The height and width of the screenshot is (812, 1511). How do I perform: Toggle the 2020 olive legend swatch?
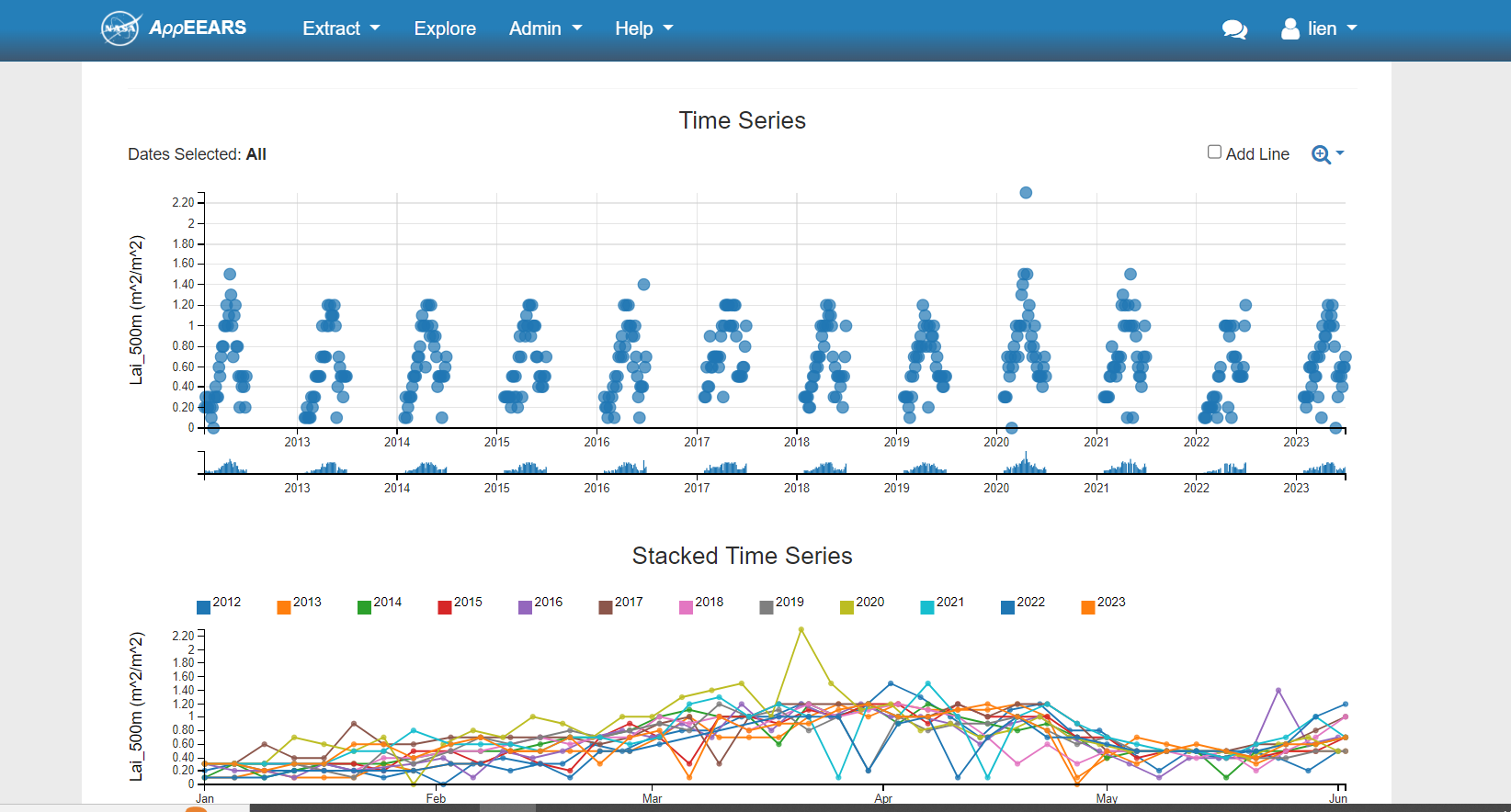(846, 607)
